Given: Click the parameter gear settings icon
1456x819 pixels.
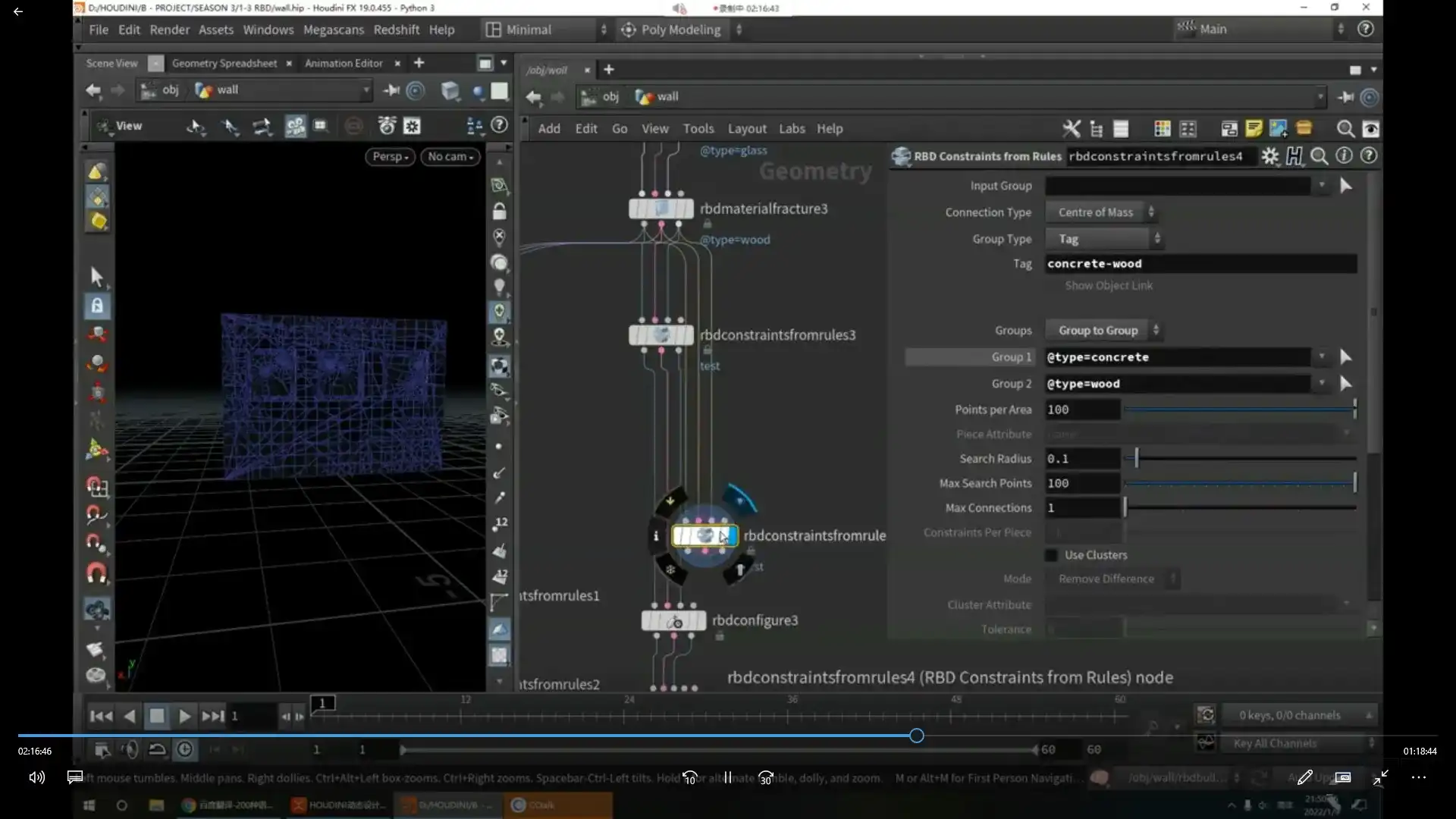Looking at the screenshot, I should (x=1269, y=156).
